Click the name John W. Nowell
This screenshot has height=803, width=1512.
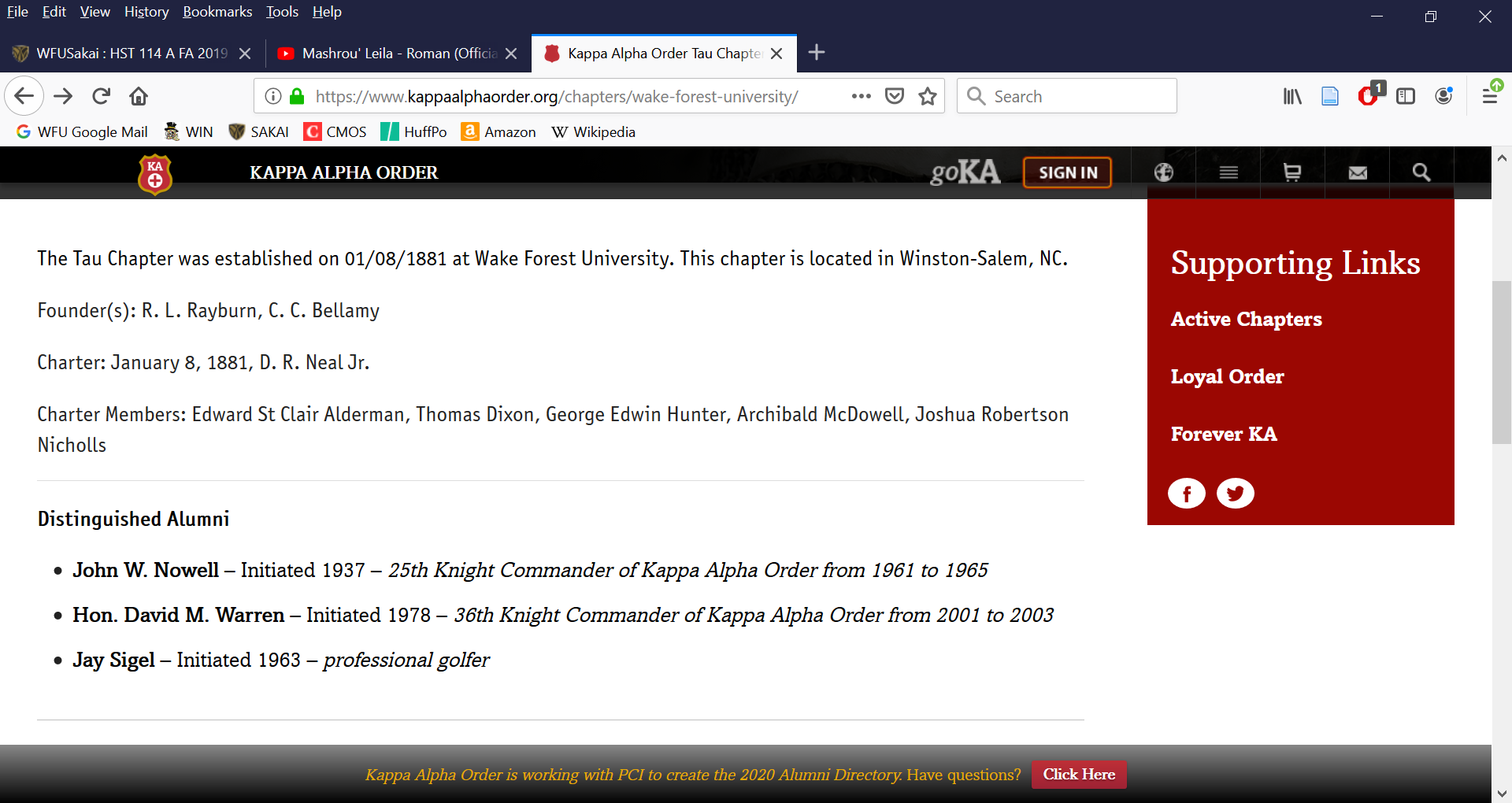pos(146,570)
